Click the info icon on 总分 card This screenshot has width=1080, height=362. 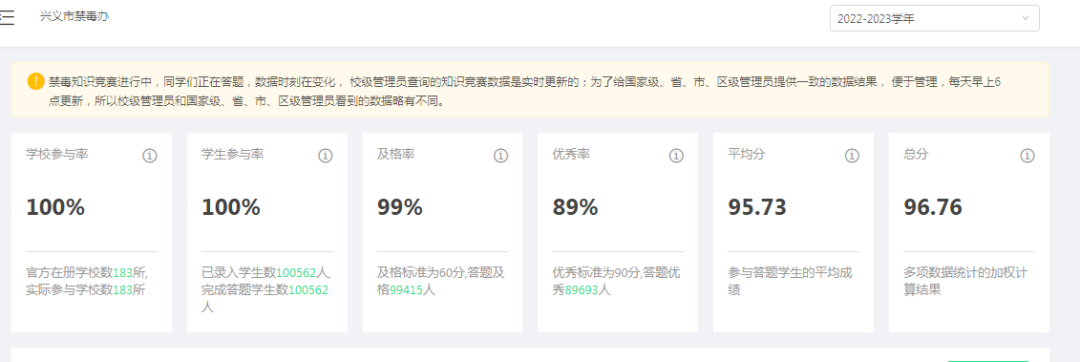(x=1027, y=156)
